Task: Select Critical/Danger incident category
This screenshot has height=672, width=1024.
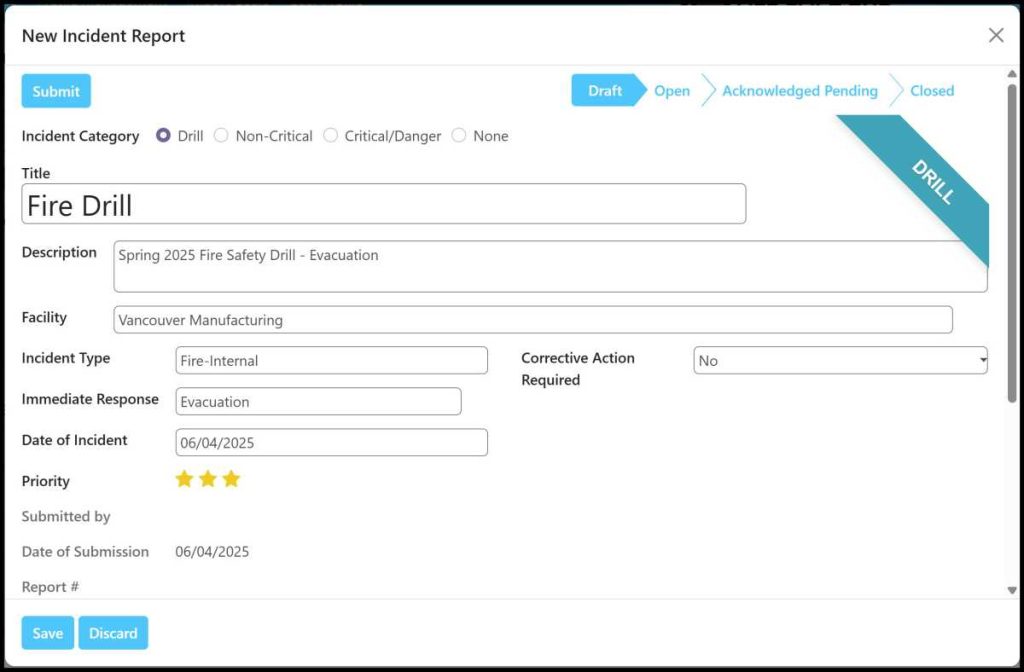Action: tap(331, 136)
